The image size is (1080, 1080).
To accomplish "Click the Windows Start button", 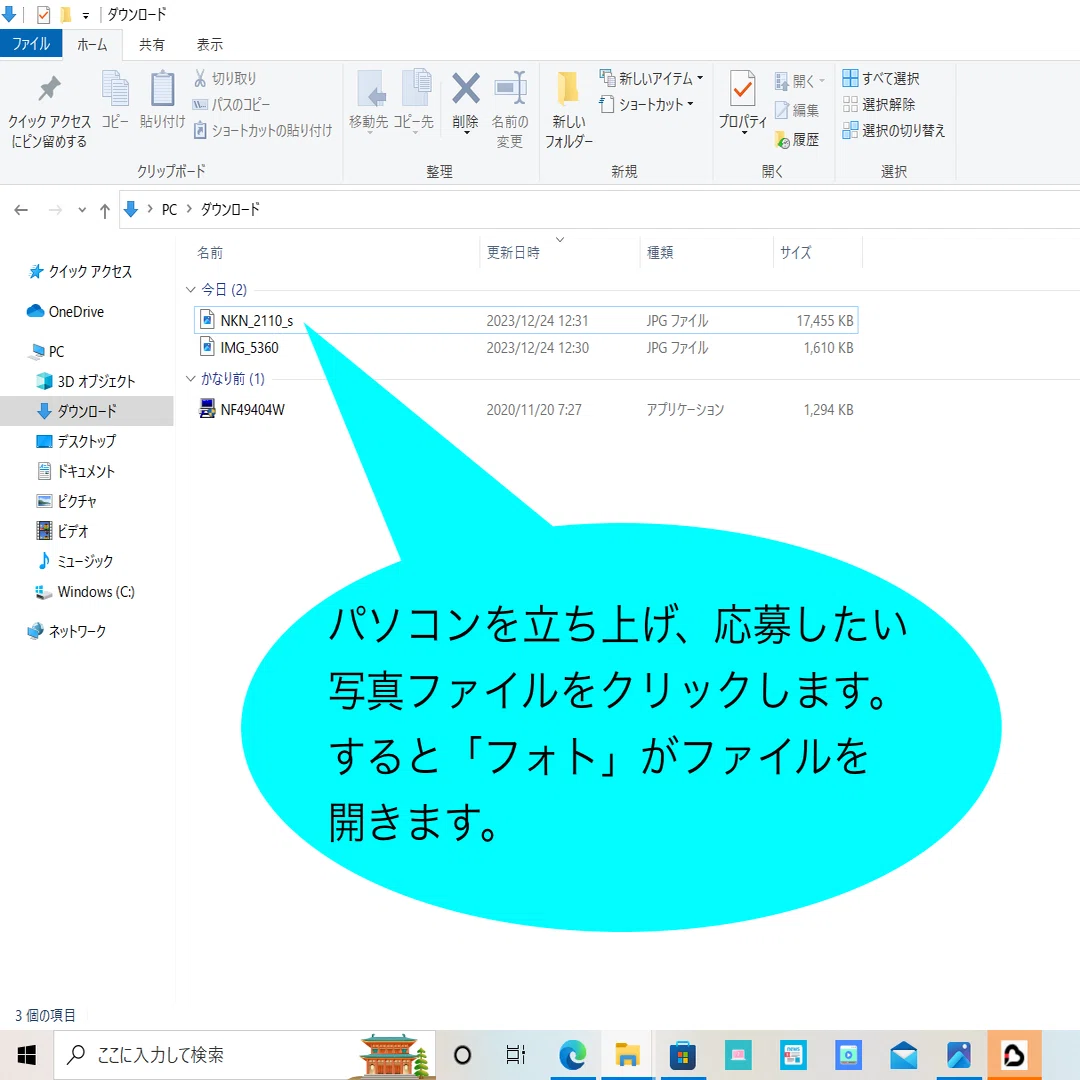I will 26,1055.
